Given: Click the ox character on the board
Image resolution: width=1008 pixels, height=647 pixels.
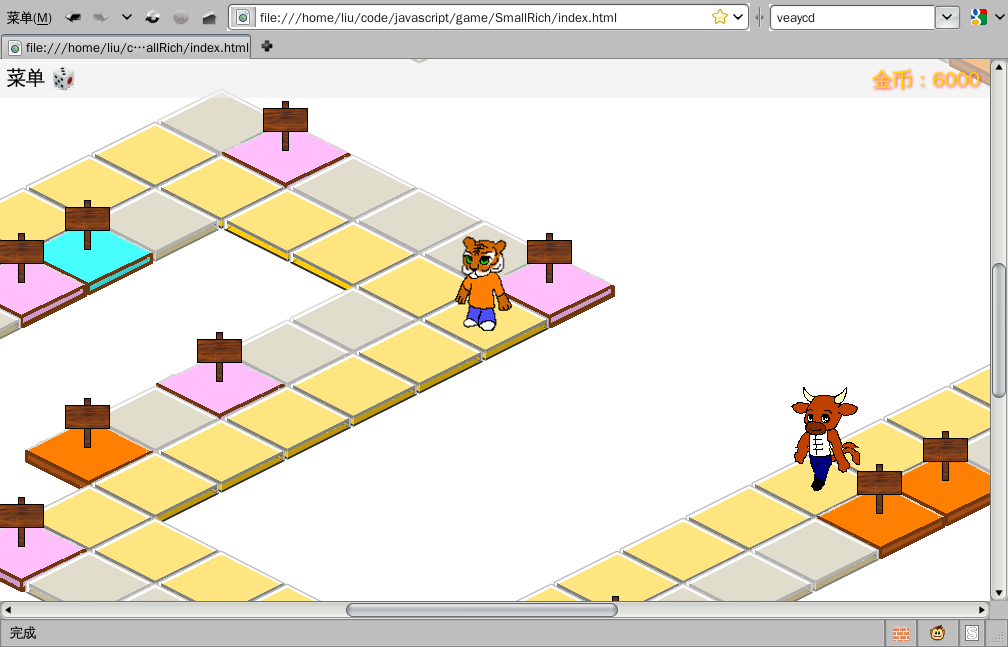Looking at the screenshot, I should coord(825,438).
